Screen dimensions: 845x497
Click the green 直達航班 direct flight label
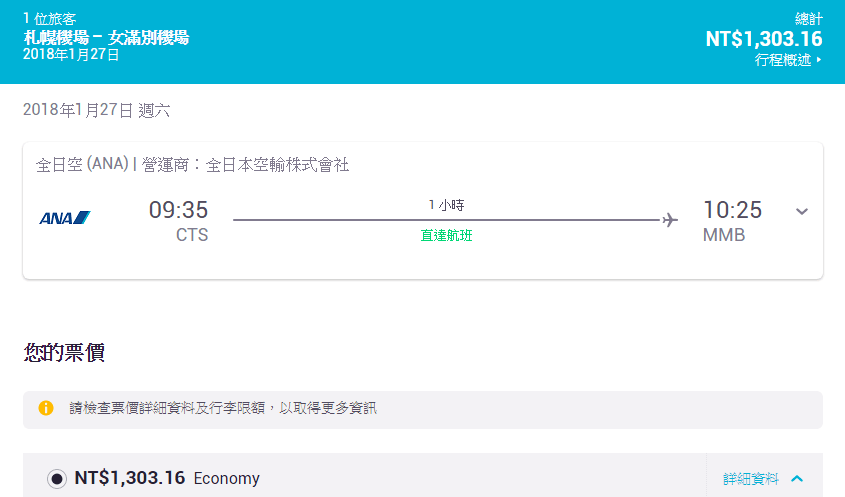(x=446, y=237)
